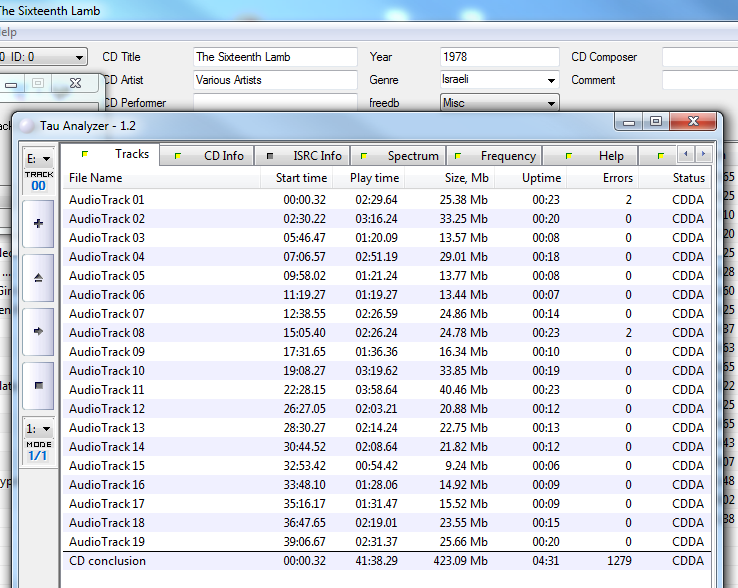Viewport: 738px width, 588px height.
Task: Select the AudioTrack 09 row
Action: coord(386,352)
